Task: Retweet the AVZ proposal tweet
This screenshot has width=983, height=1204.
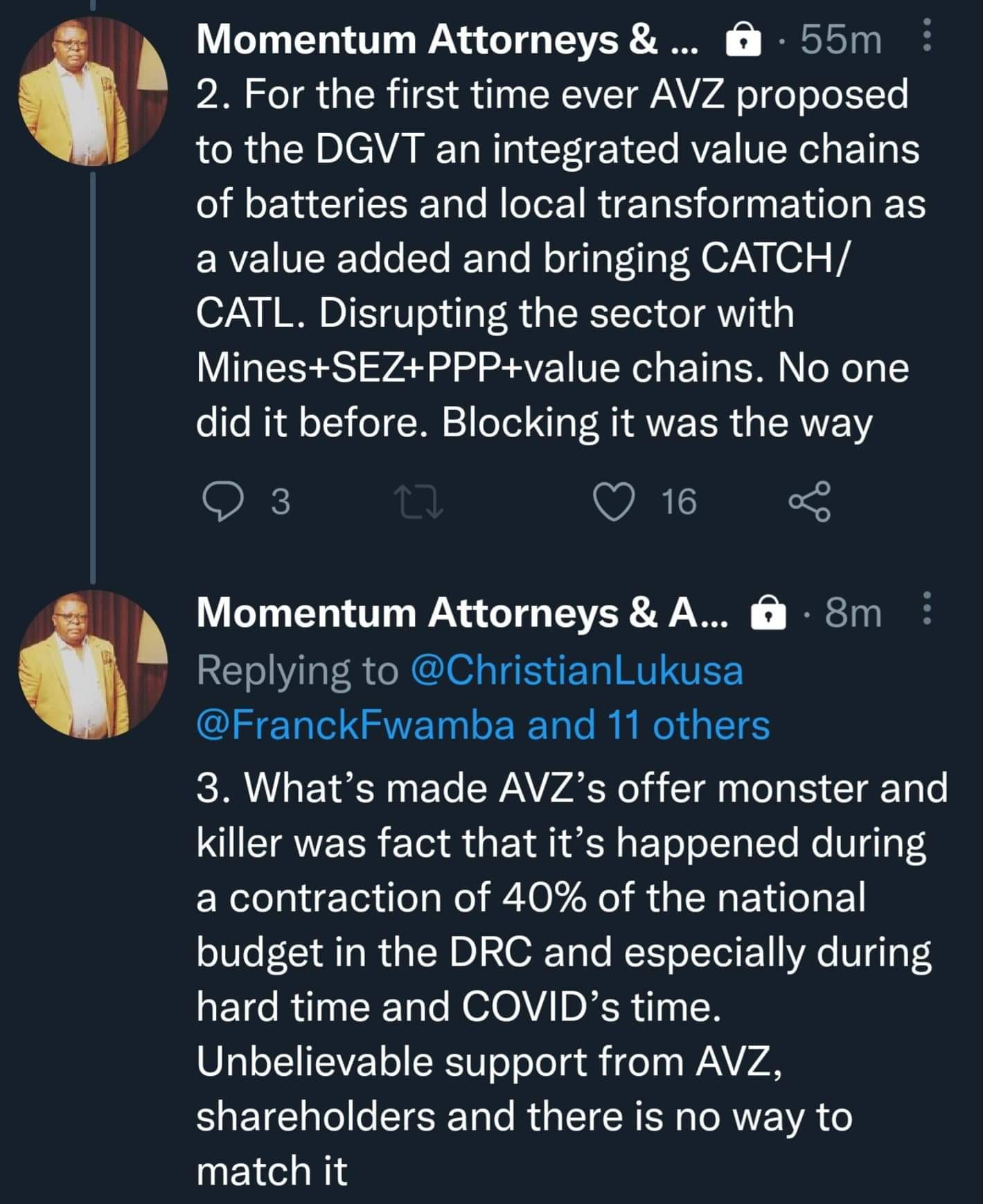Action: (x=418, y=502)
